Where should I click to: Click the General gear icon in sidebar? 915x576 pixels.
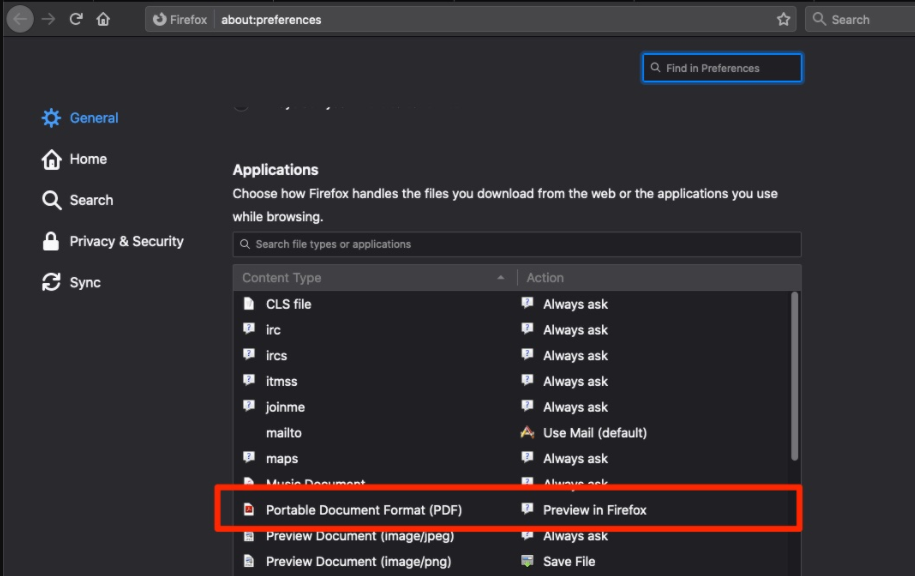pos(51,118)
